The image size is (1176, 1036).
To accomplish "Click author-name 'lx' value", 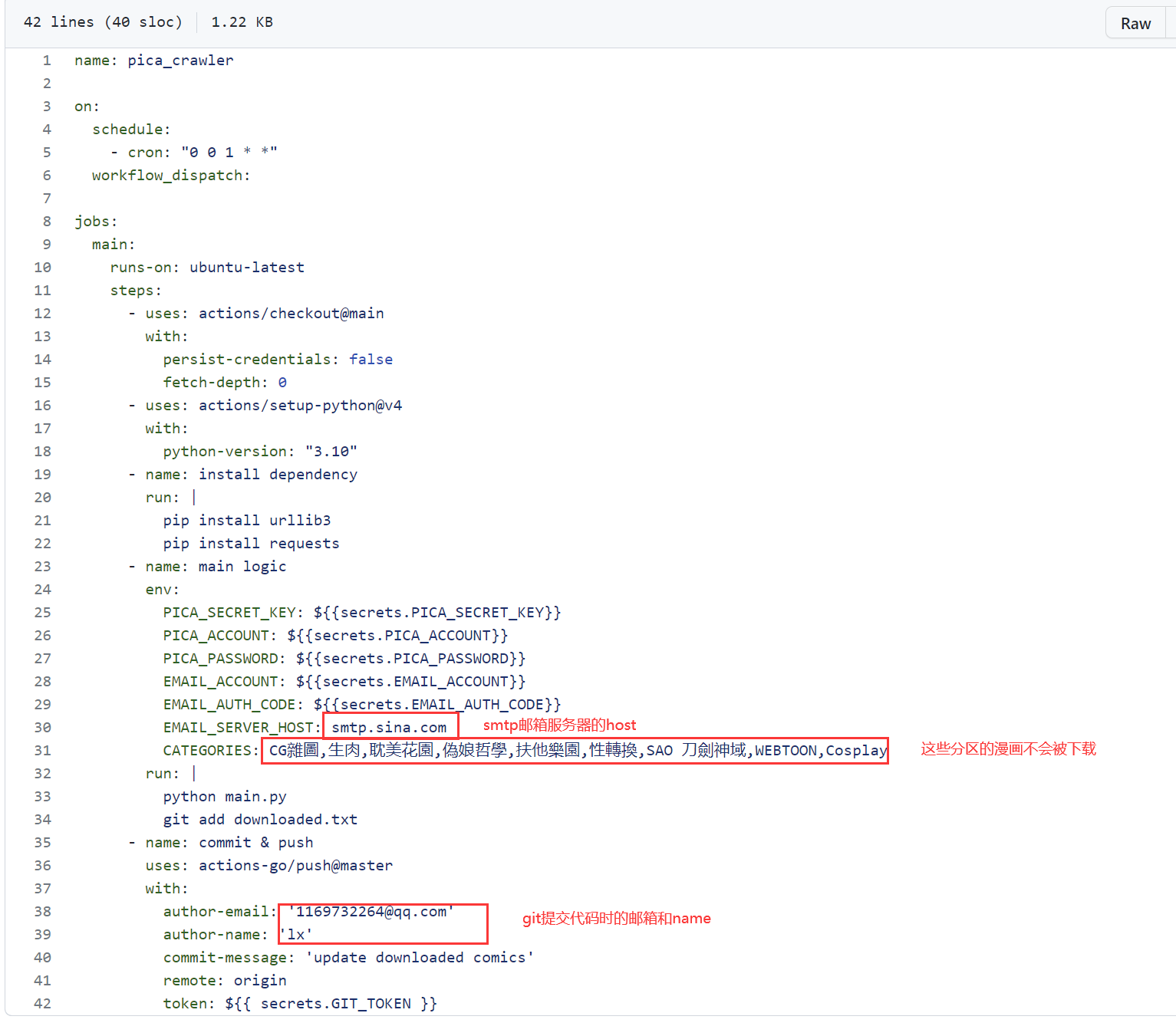I will [x=296, y=935].
